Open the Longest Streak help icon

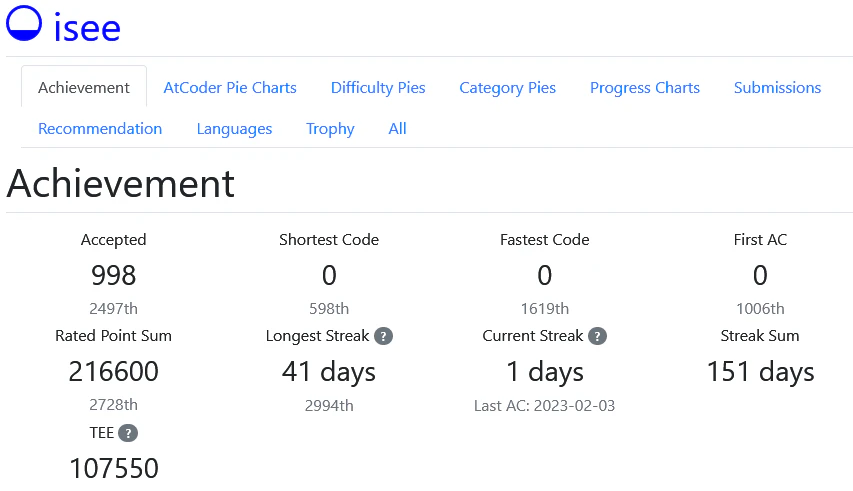point(384,336)
